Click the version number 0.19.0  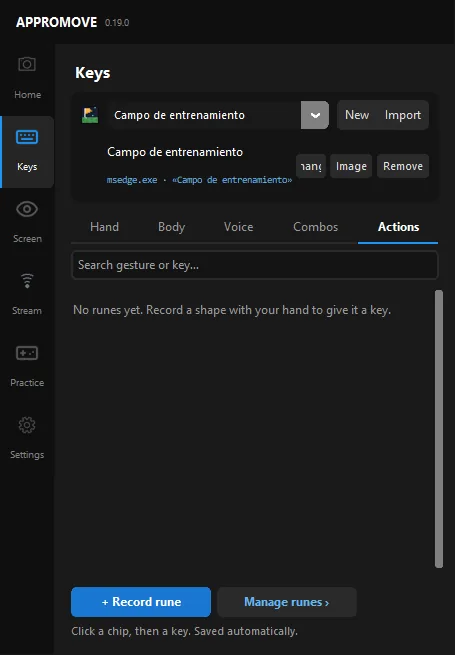click(117, 23)
